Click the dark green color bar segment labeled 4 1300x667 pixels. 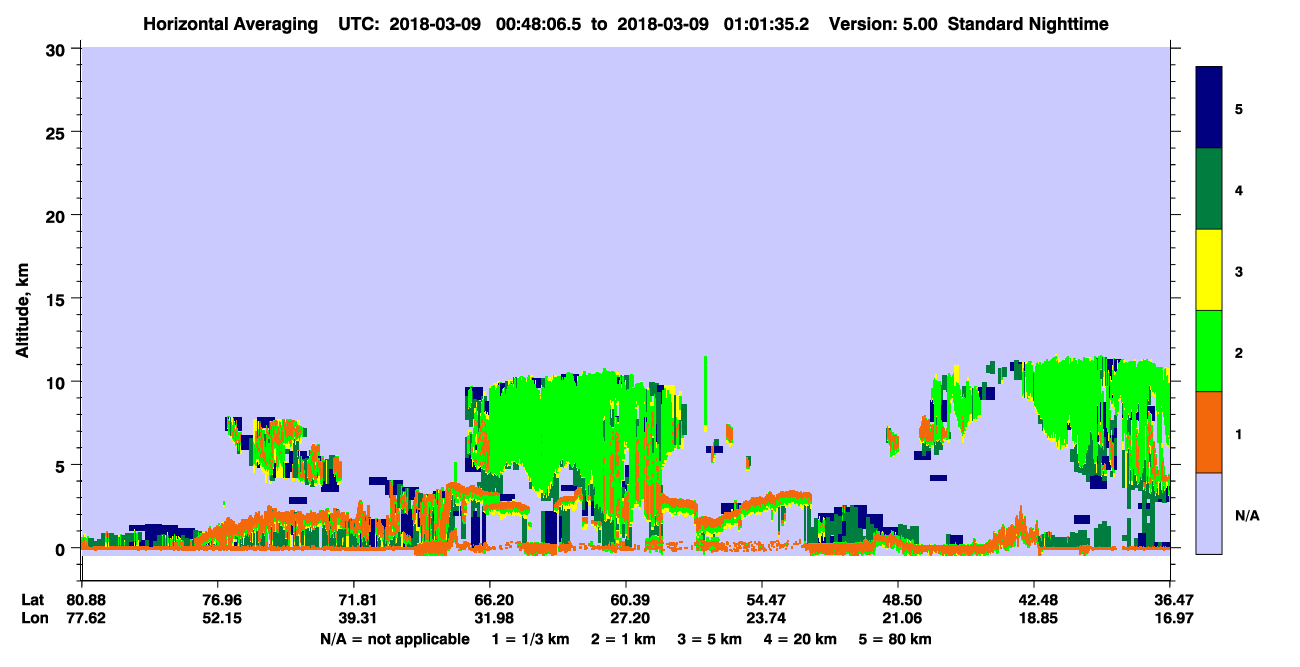click(x=1209, y=189)
